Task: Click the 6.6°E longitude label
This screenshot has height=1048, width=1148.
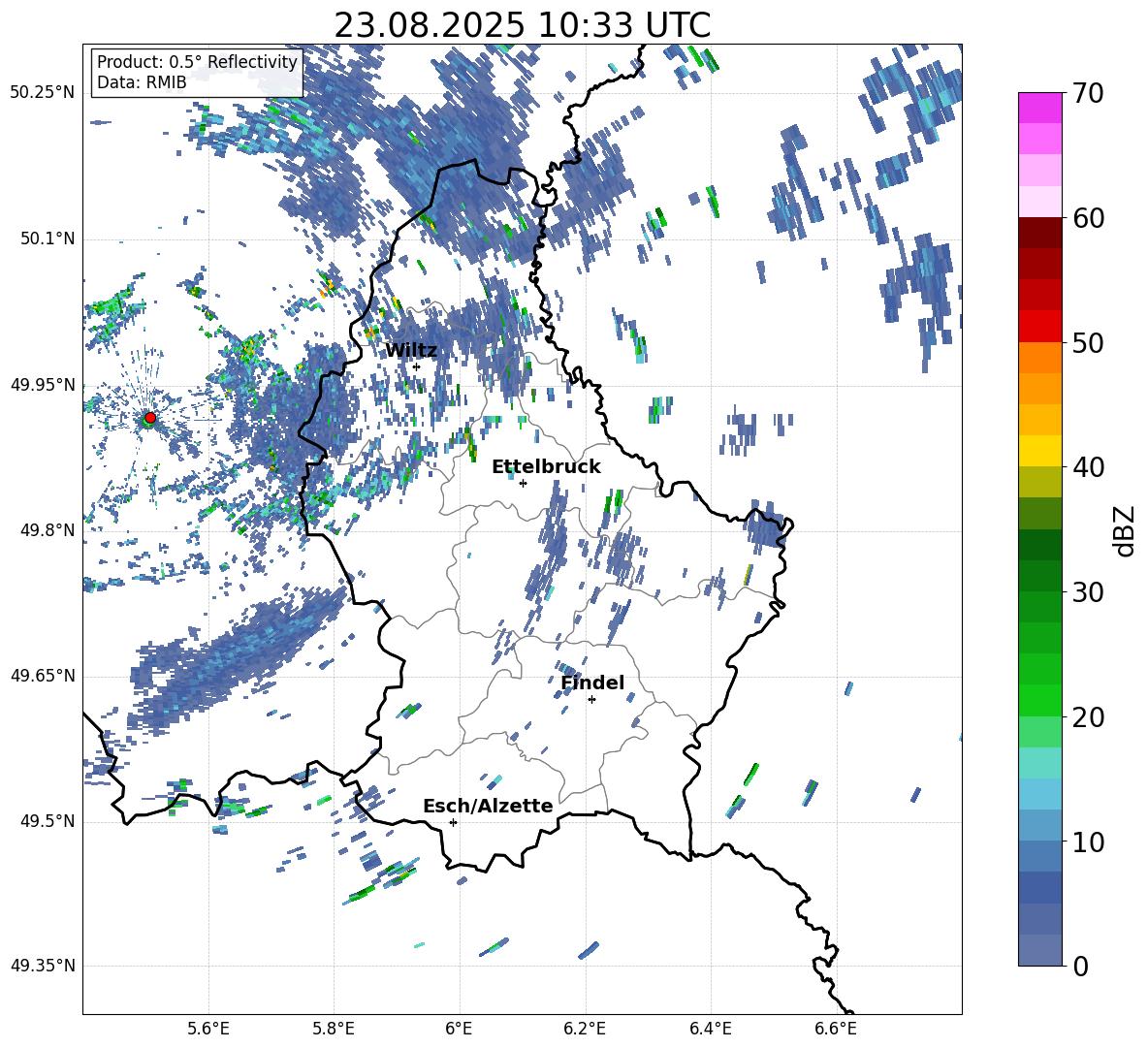Action: pyautogui.click(x=836, y=1029)
